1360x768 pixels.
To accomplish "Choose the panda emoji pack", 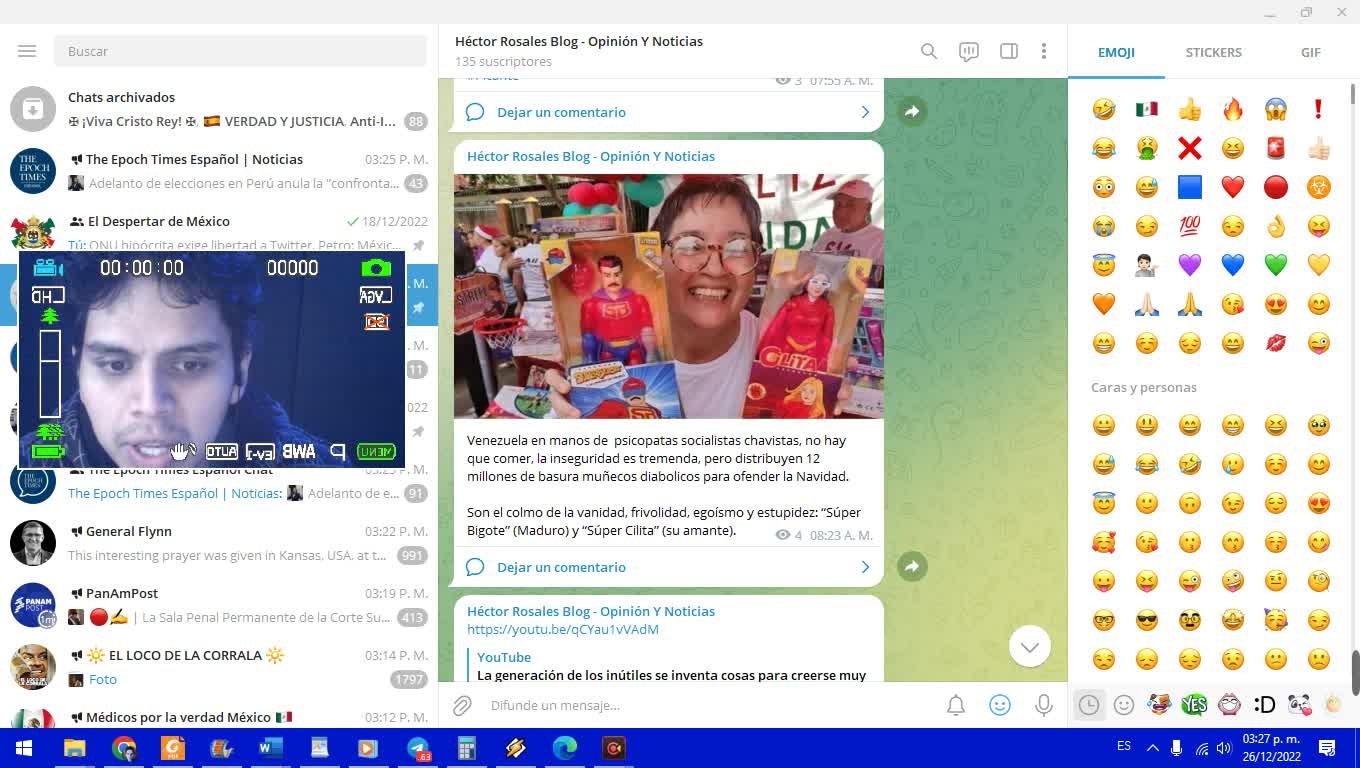I will pyautogui.click(x=1299, y=705).
